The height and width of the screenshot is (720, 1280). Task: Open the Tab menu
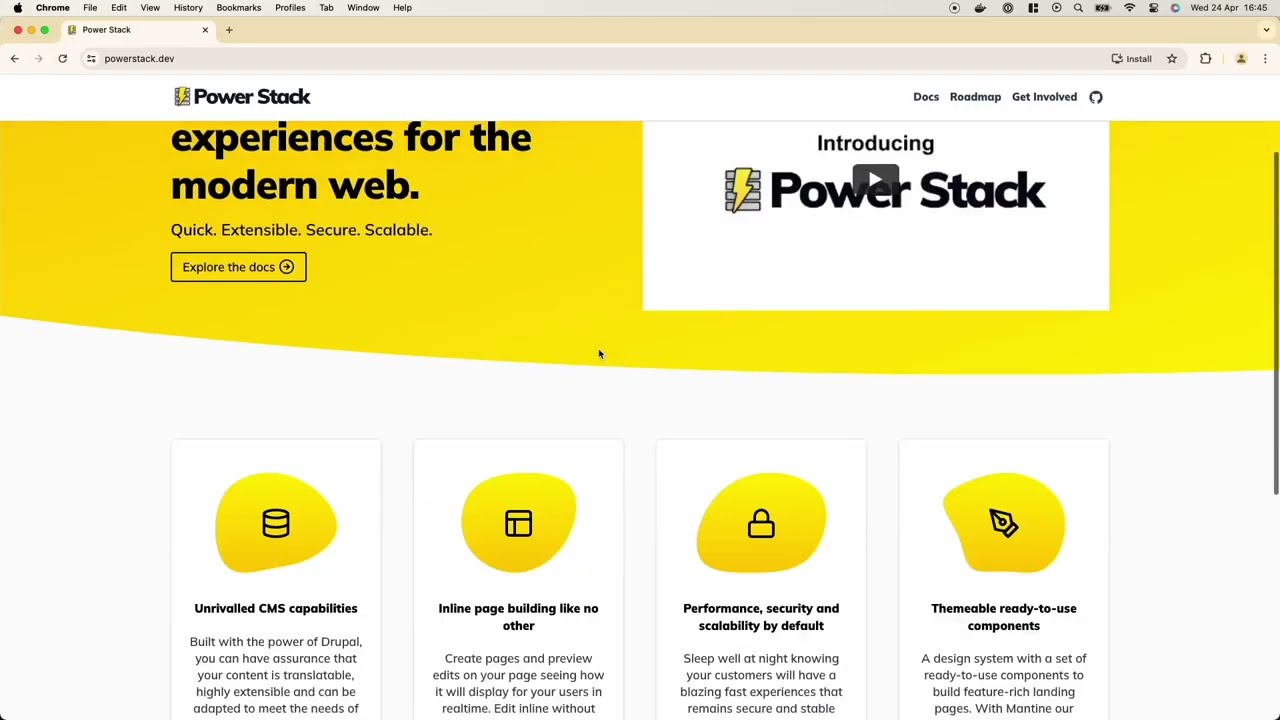click(326, 8)
